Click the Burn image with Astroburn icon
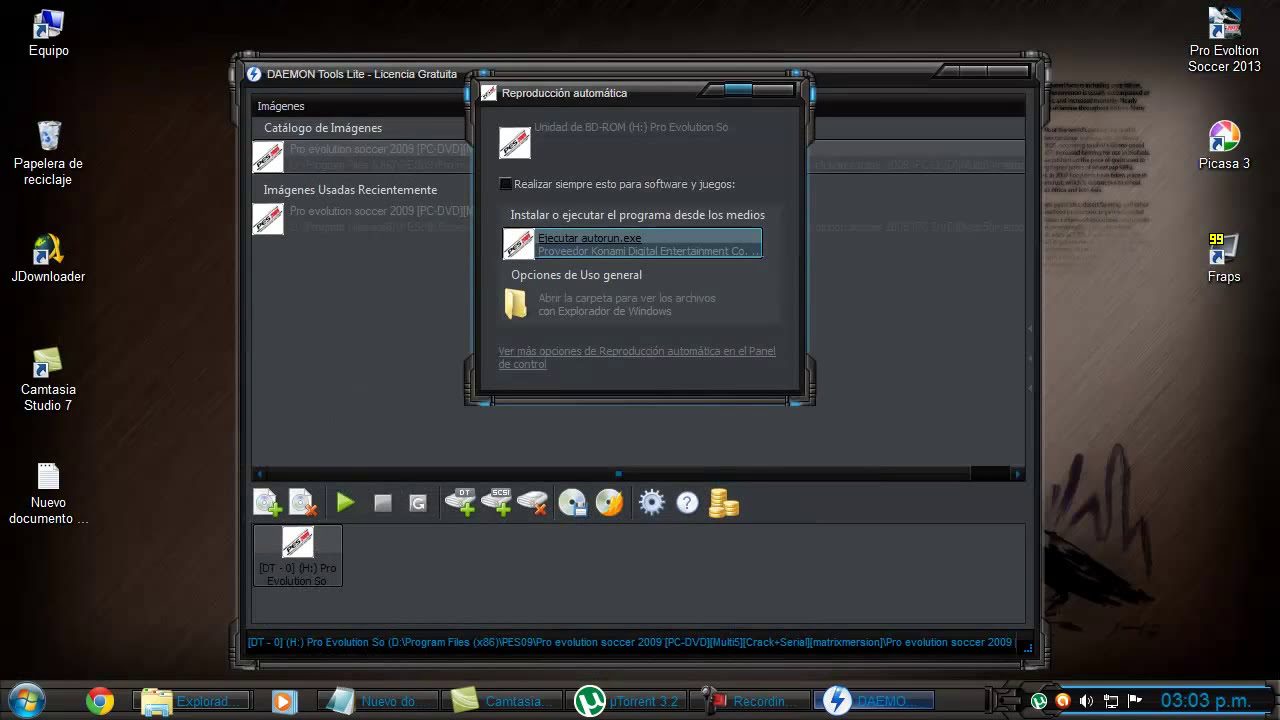The width and height of the screenshot is (1280, 720). click(x=609, y=502)
